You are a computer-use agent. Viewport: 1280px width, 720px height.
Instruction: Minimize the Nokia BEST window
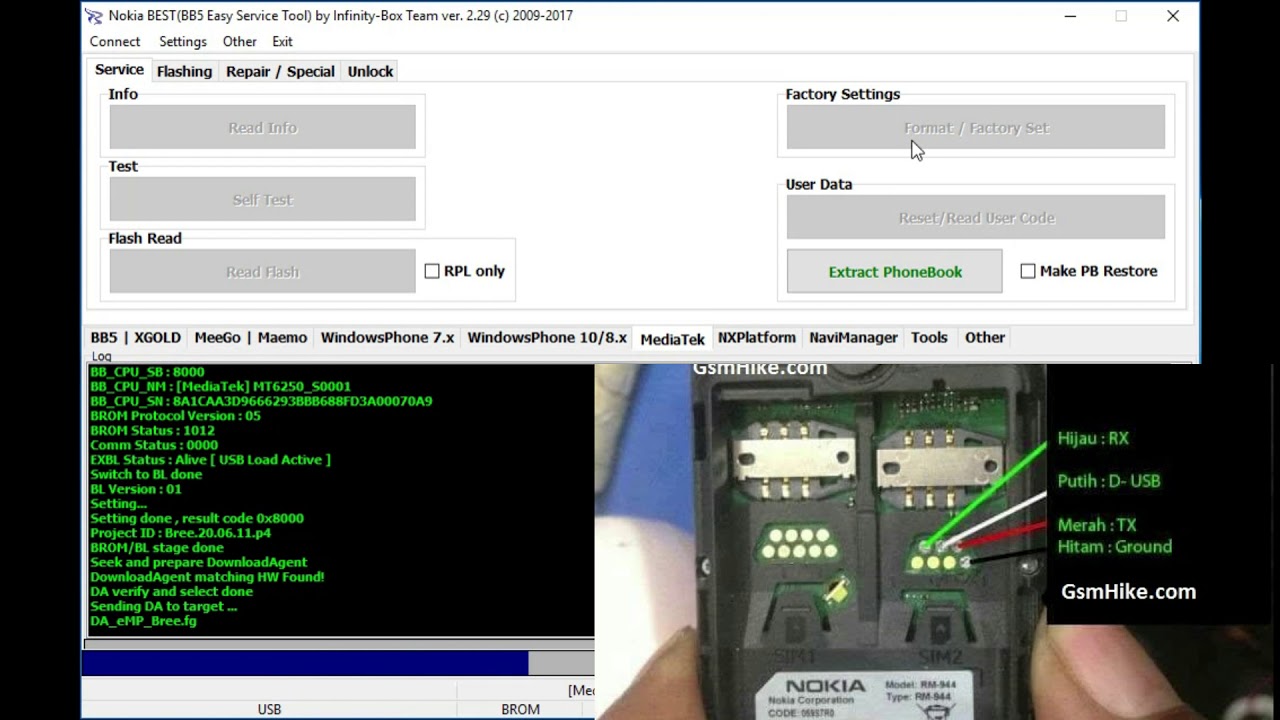coord(1070,16)
